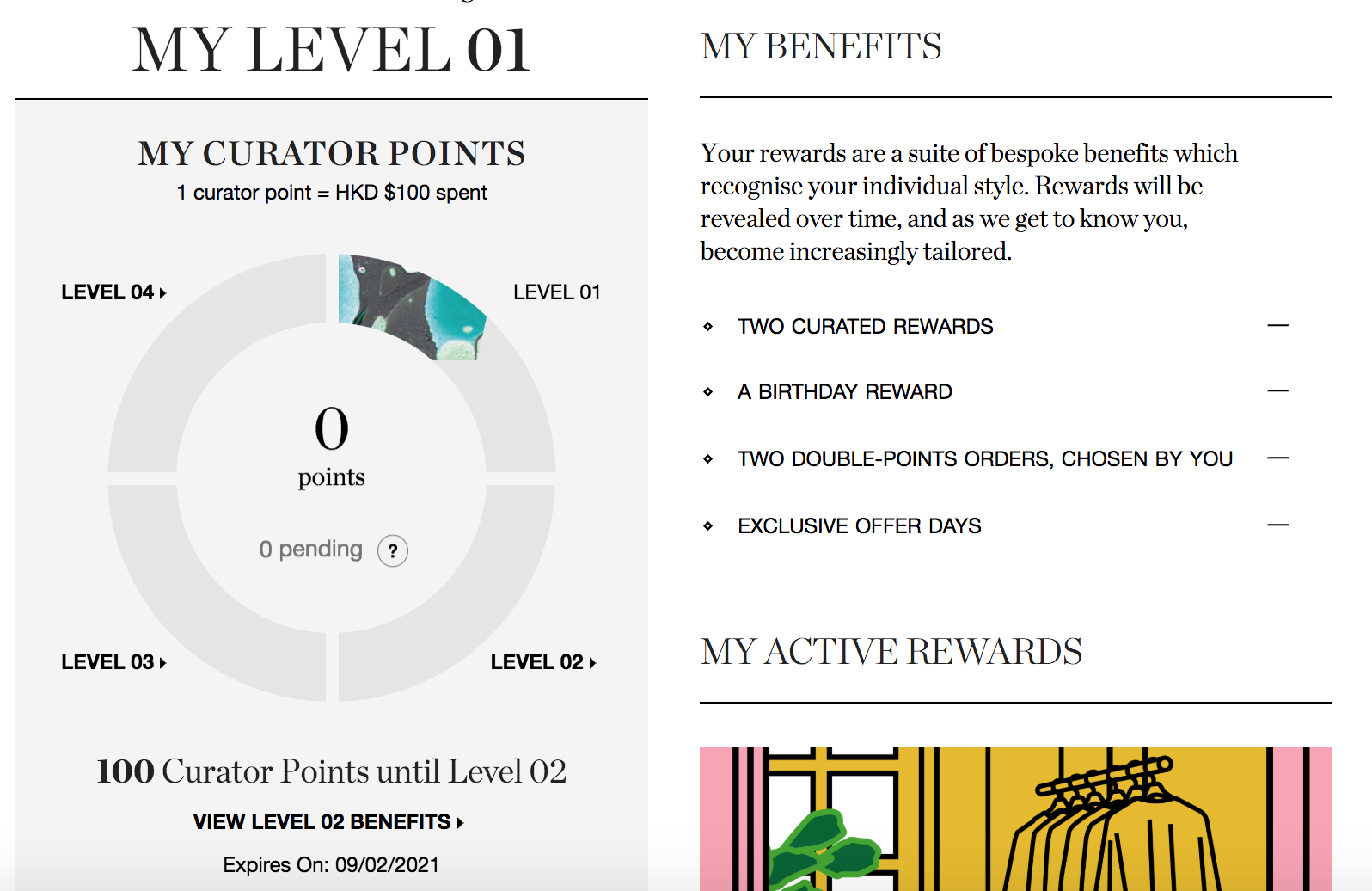Select the Level 01 label
The width and height of the screenshot is (1372, 891).
click(556, 292)
